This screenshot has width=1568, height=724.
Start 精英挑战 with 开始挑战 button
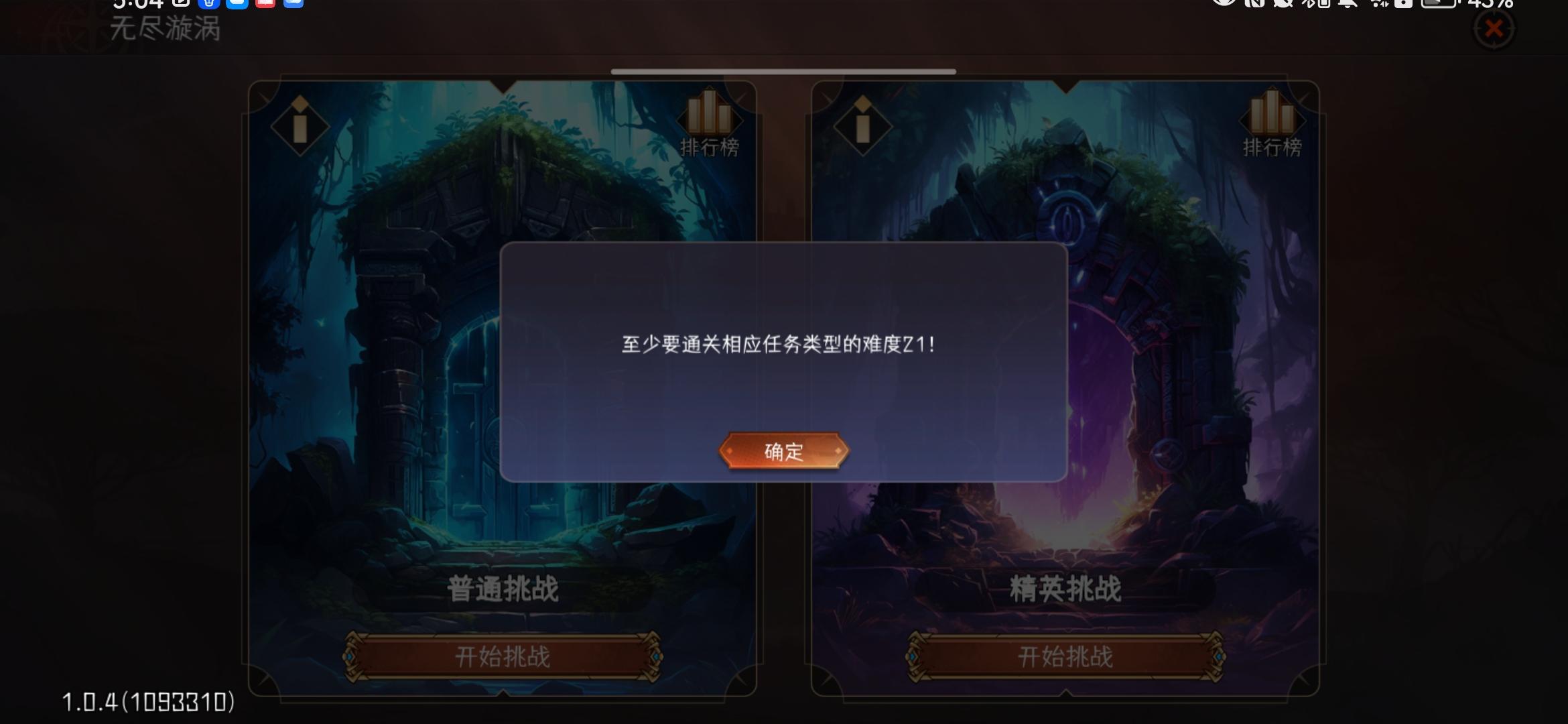pos(1065,656)
